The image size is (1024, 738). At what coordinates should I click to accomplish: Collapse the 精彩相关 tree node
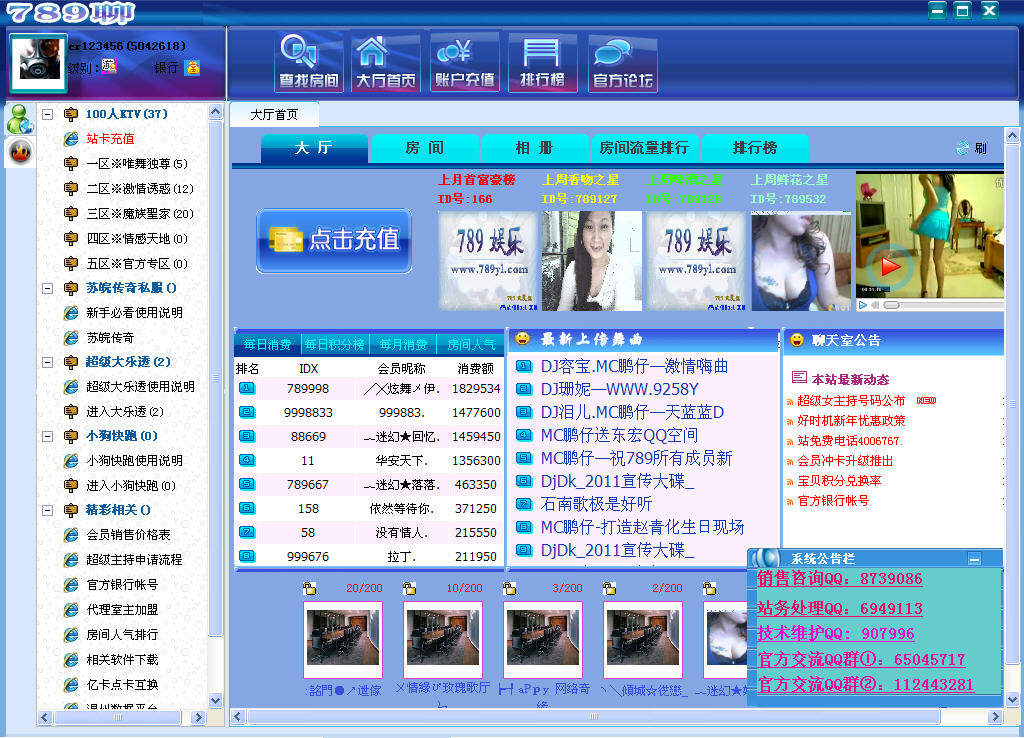pos(47,510)
